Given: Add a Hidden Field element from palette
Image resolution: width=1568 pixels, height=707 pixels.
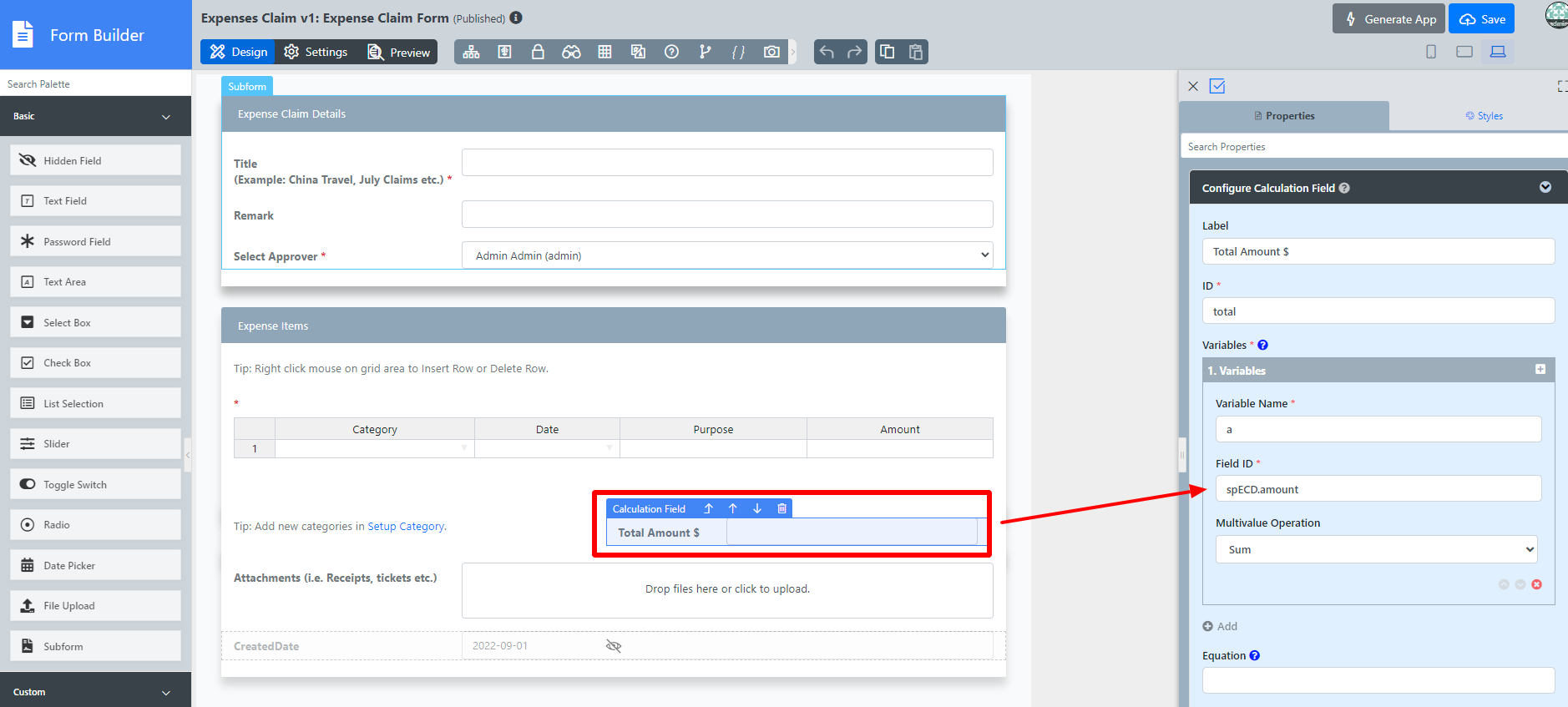Looking at the screenshot, I should coord(95,160).
